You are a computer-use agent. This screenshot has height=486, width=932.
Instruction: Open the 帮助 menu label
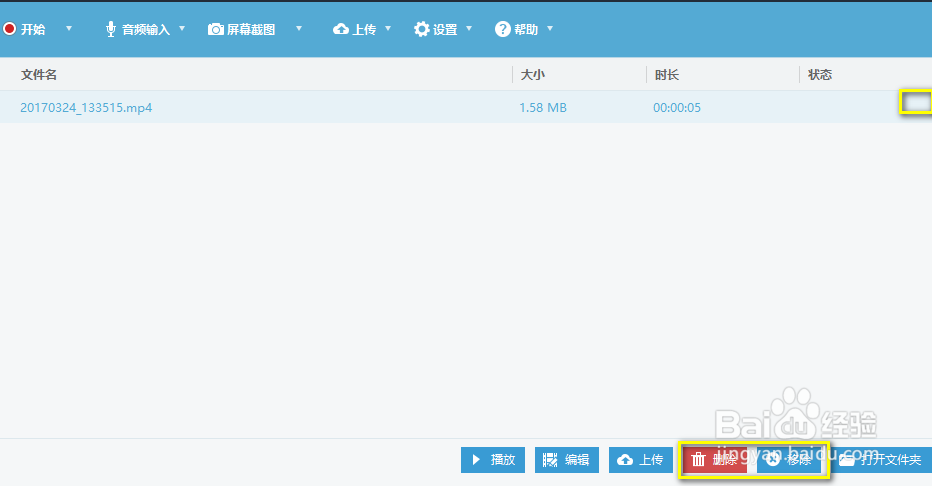(x=525, y=30)
